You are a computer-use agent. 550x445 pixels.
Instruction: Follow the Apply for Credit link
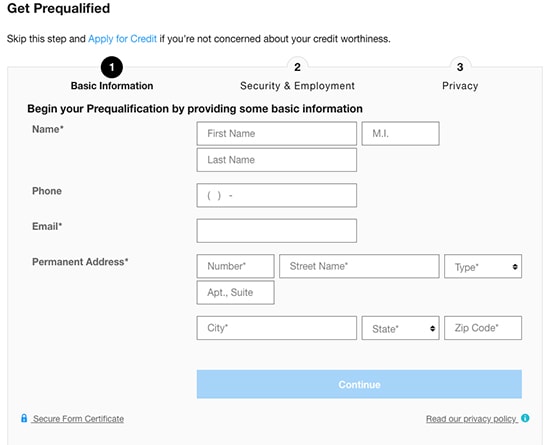[122, 39]
